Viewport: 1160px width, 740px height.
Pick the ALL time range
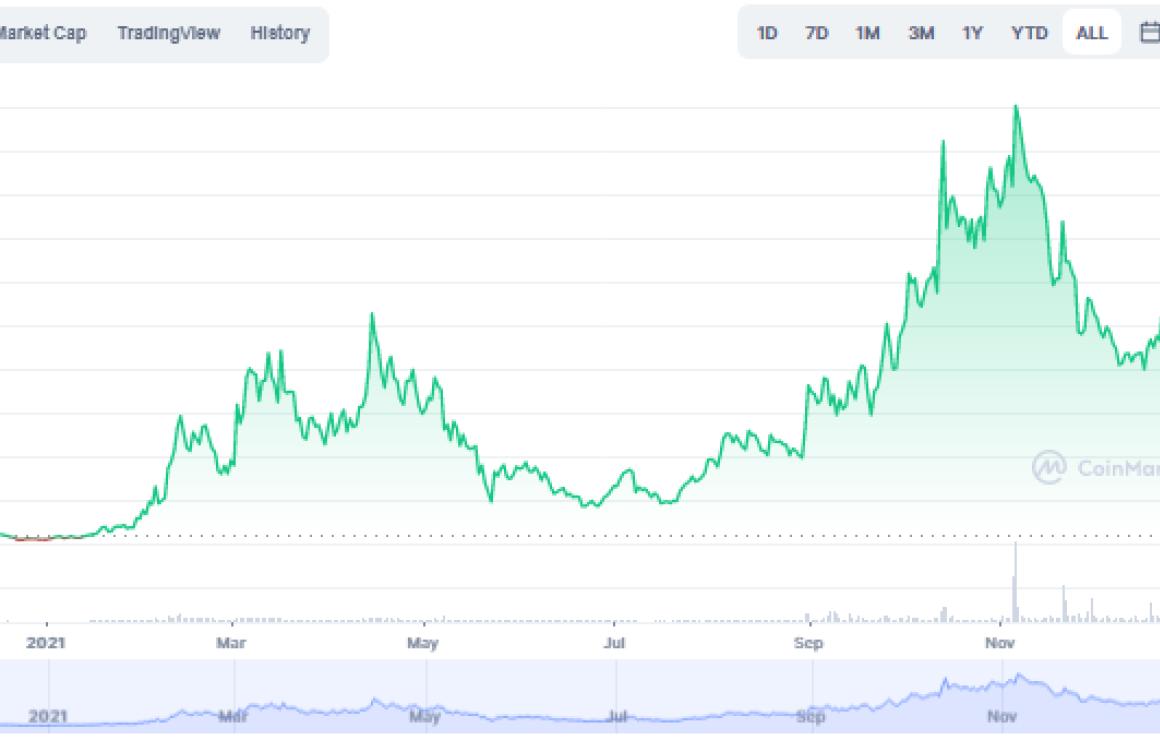tap(1092, 33)
